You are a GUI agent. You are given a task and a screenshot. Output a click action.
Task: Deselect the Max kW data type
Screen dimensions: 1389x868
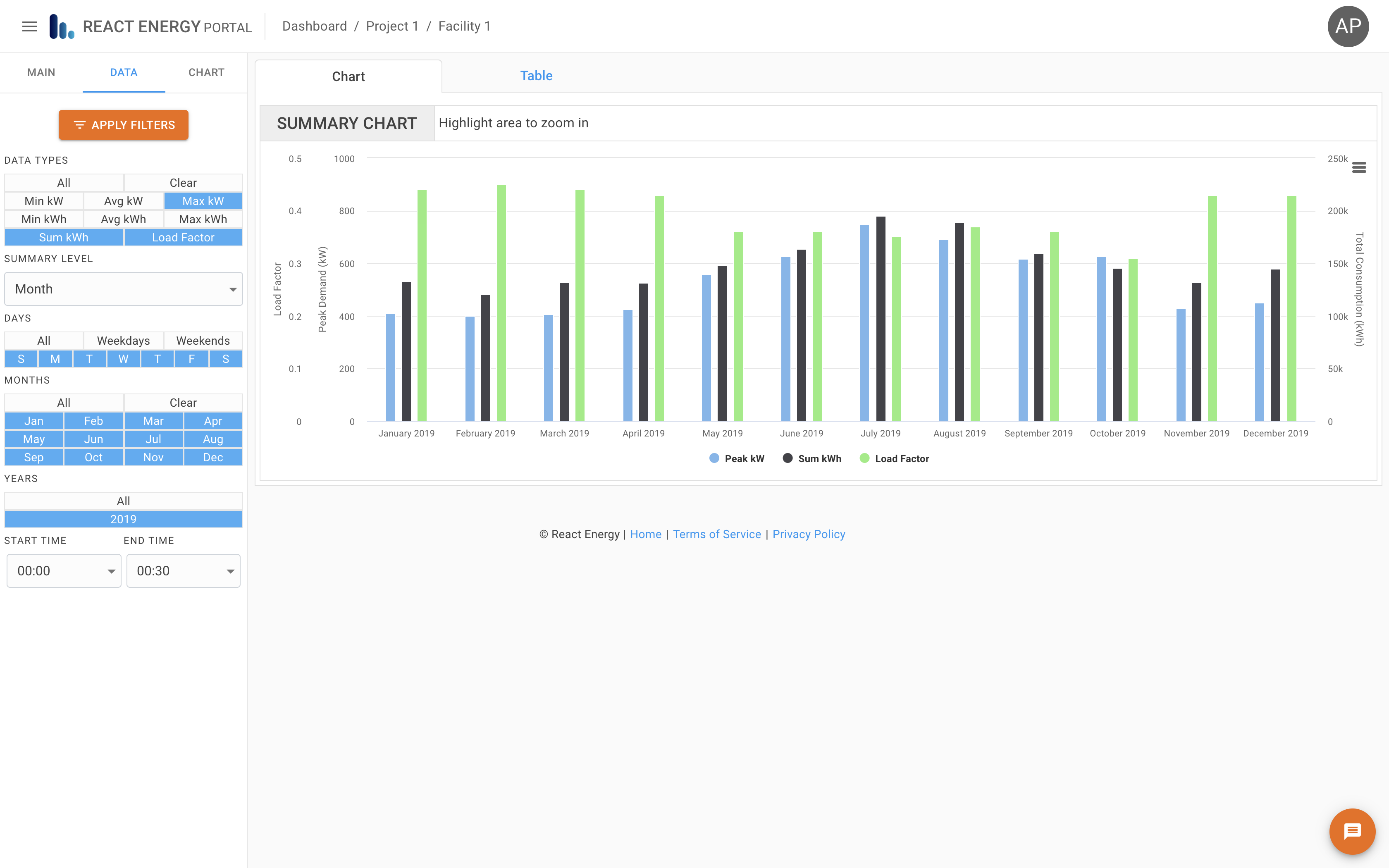tap(203, 201)
